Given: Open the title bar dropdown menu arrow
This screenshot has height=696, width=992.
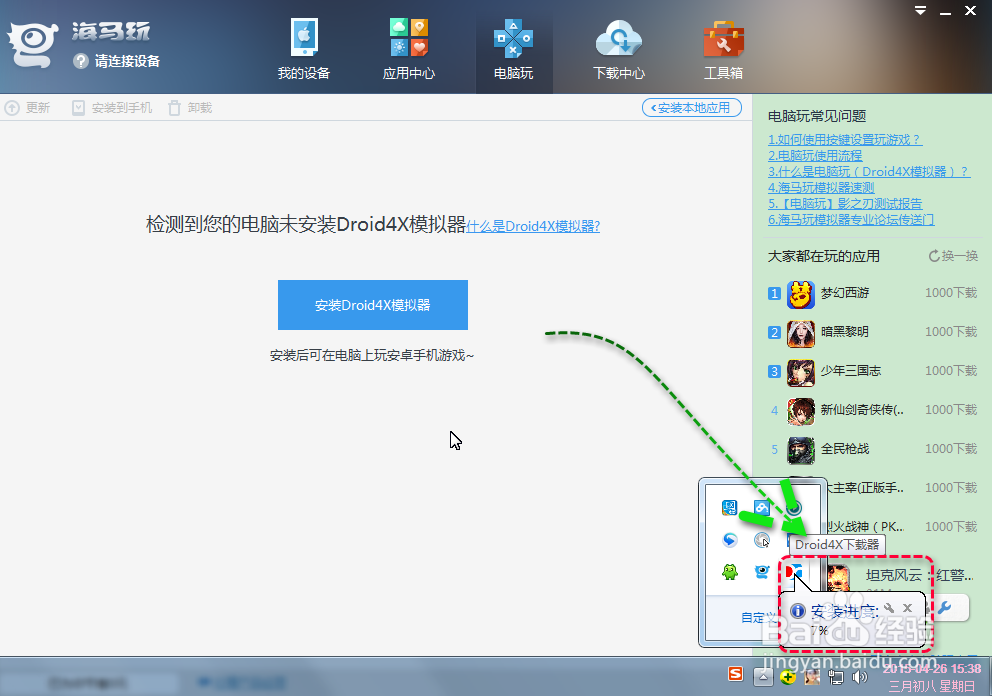Looking at the screenshot, I should pos(921,11).
